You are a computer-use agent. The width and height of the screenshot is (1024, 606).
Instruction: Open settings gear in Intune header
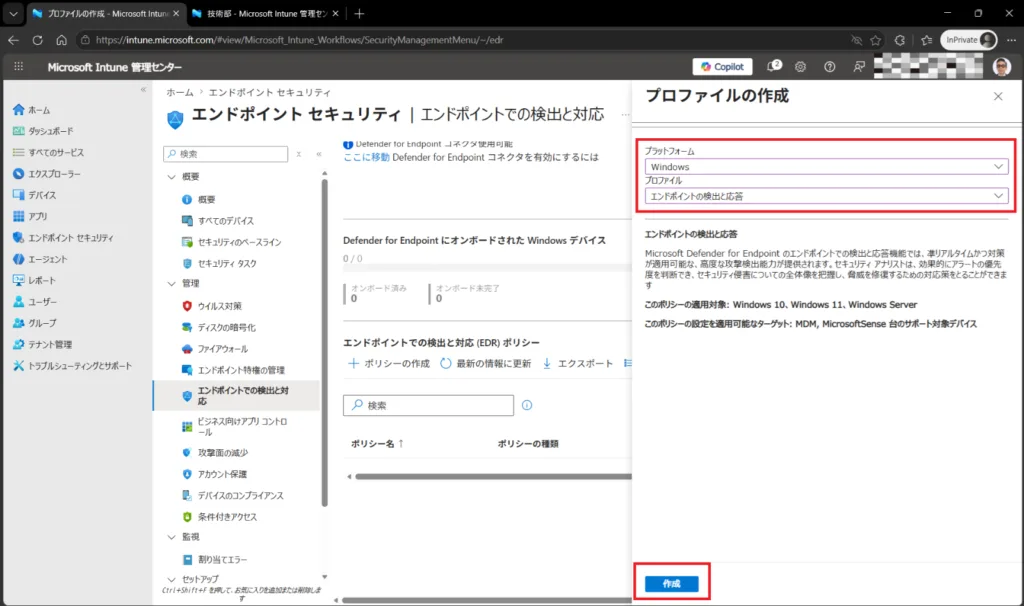pos(800,67)
